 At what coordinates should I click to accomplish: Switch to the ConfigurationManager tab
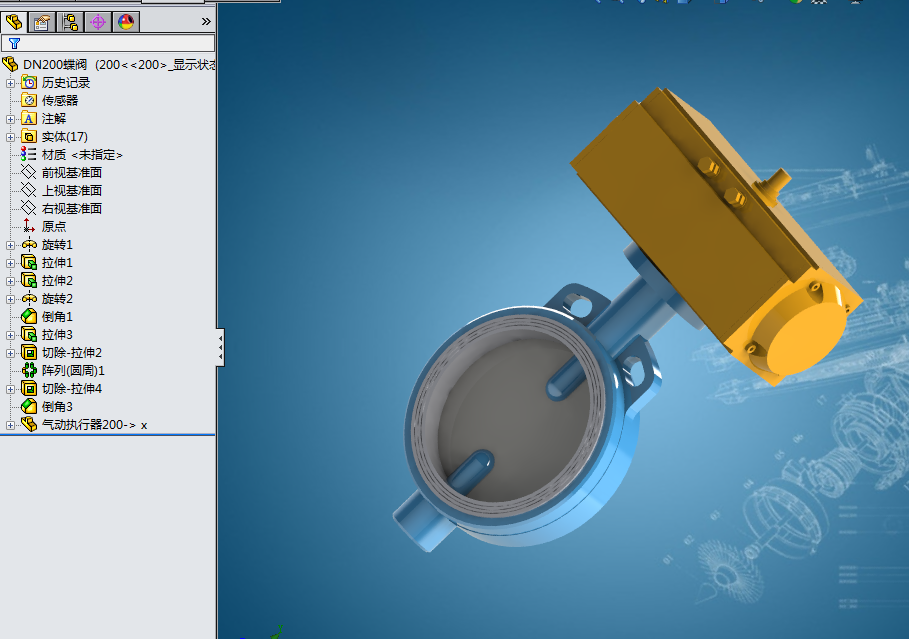click(x=70, y=22)
